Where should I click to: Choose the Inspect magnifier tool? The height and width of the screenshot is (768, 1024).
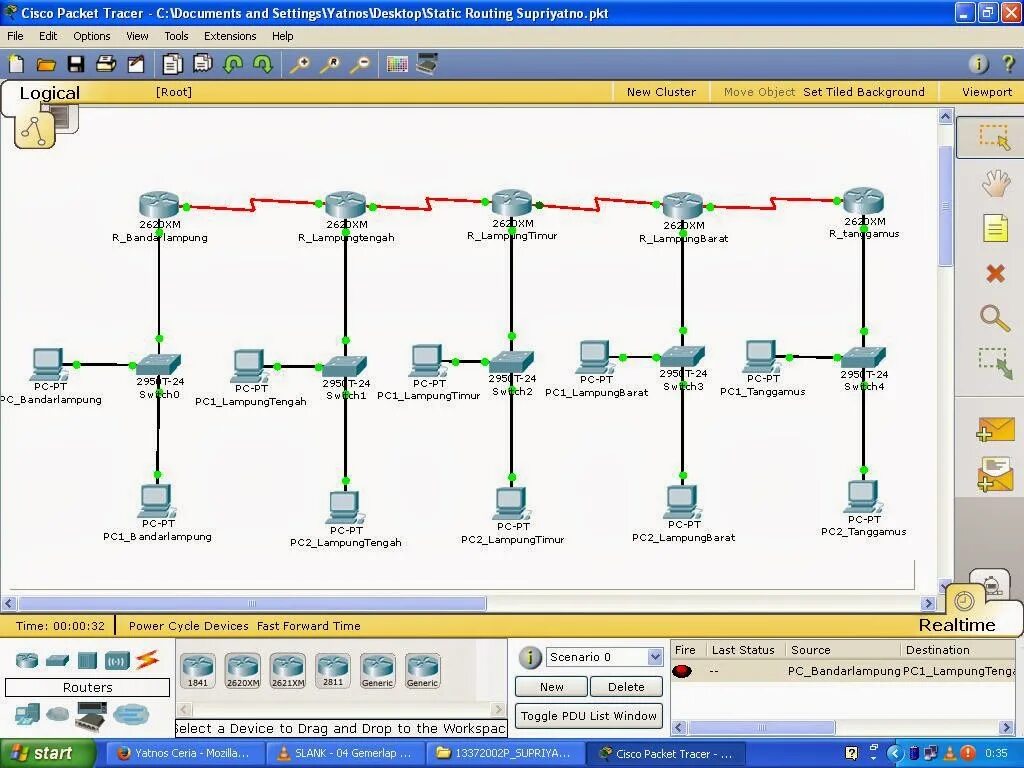click(x=995, y=318)
